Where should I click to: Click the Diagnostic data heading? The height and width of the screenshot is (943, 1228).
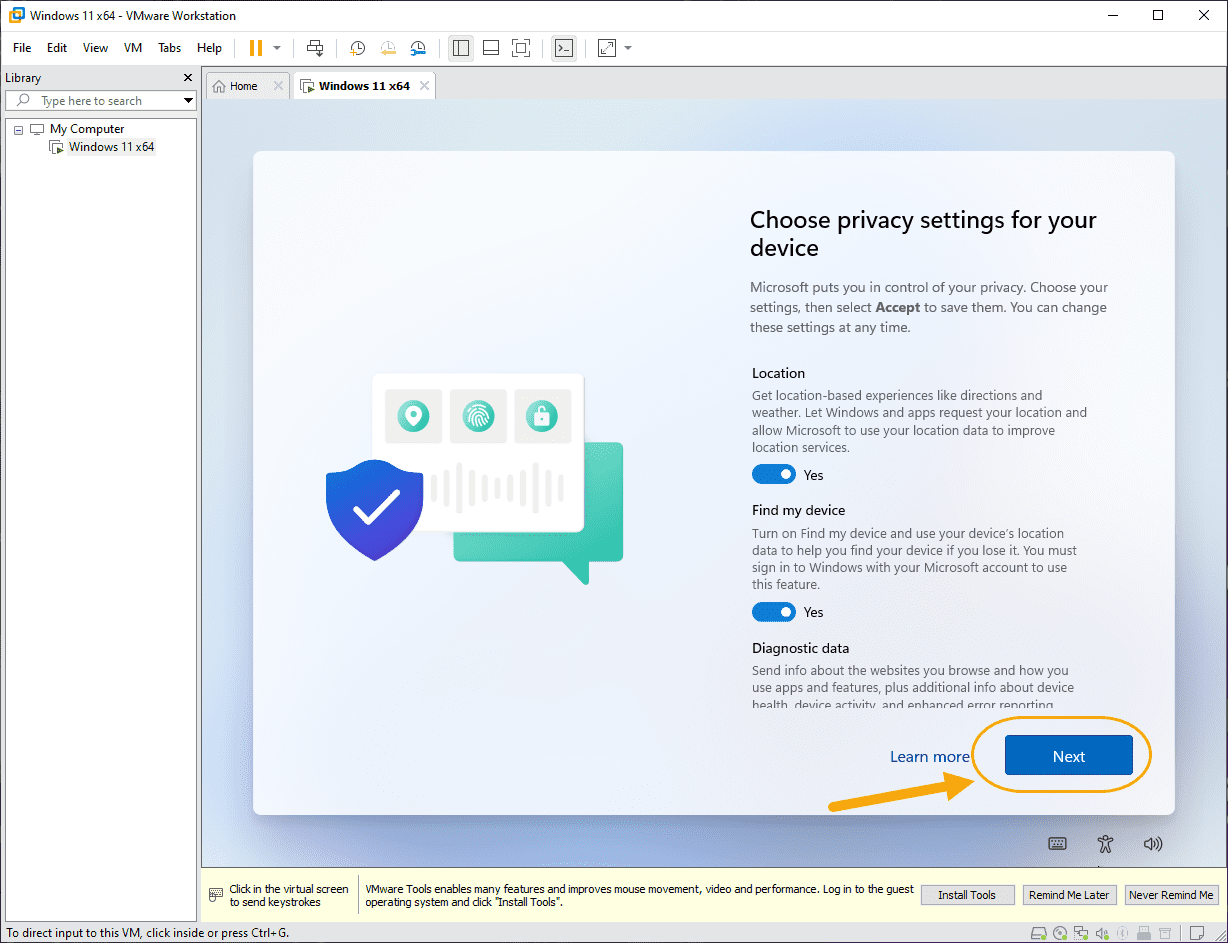point(800,648)
